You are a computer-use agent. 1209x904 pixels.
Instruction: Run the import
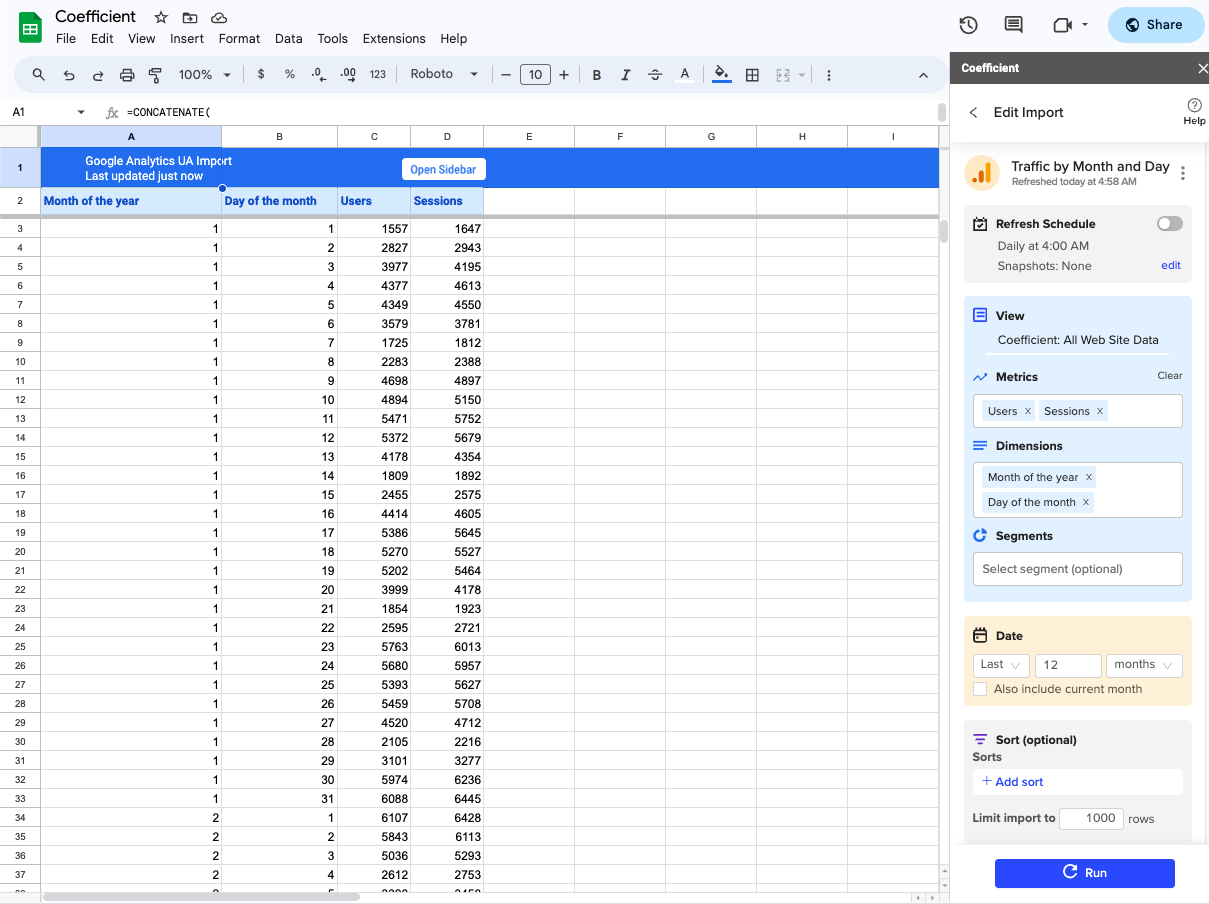[1085, 873]
